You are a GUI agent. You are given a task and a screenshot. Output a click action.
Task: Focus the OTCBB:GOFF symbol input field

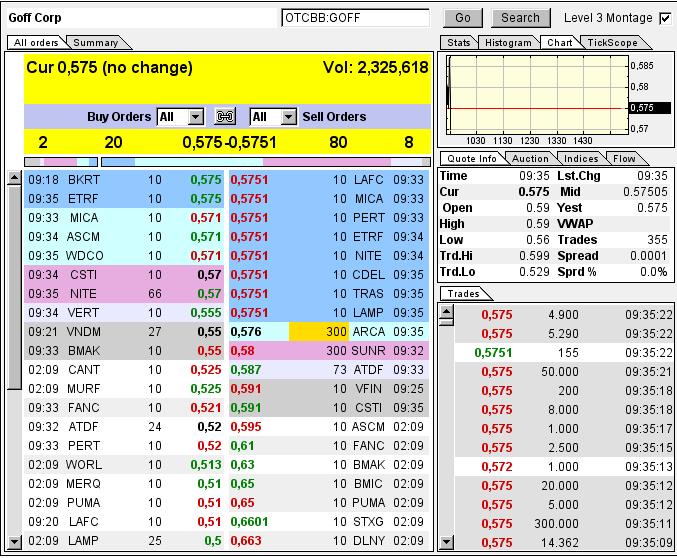pyautogui.click(x=355, y=18)
